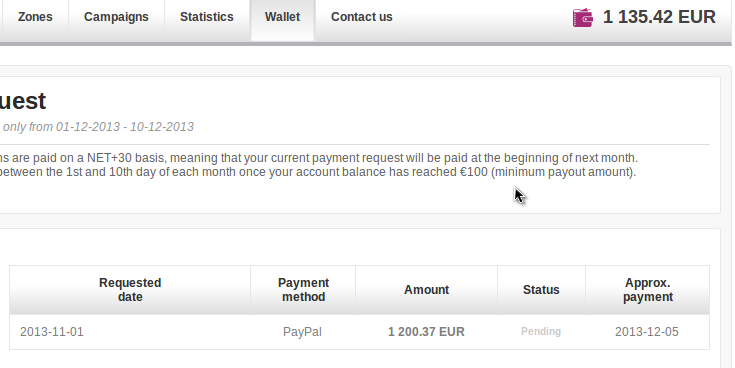Click the PayPal payment method cell
Viewport: 735px width, 368px height.
tap(302, 332)
